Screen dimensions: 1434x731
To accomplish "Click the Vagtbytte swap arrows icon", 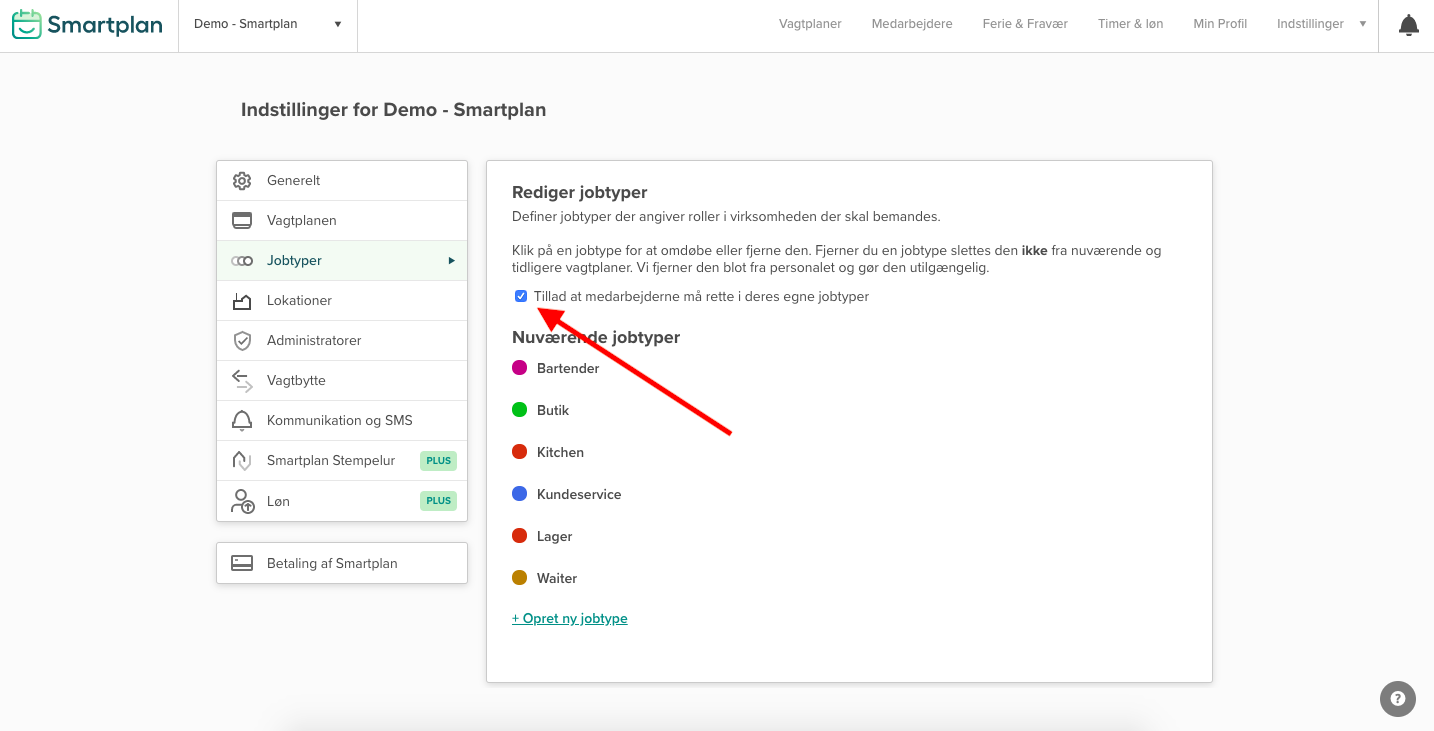I will (x=242, y=381).
